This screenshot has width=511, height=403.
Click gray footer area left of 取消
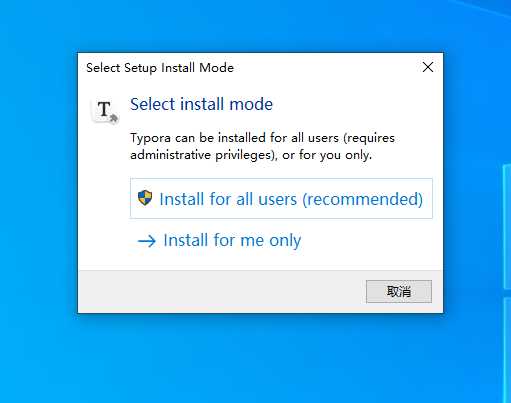point(220,292)
